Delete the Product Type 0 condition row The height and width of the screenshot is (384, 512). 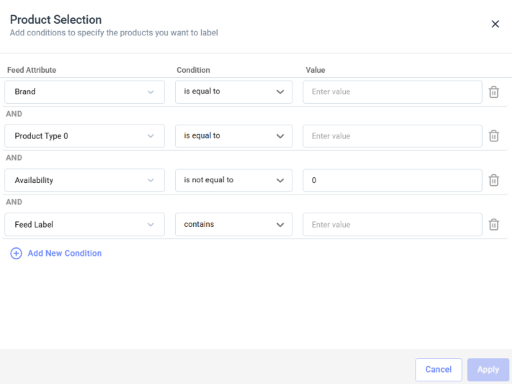pos(494,136)
